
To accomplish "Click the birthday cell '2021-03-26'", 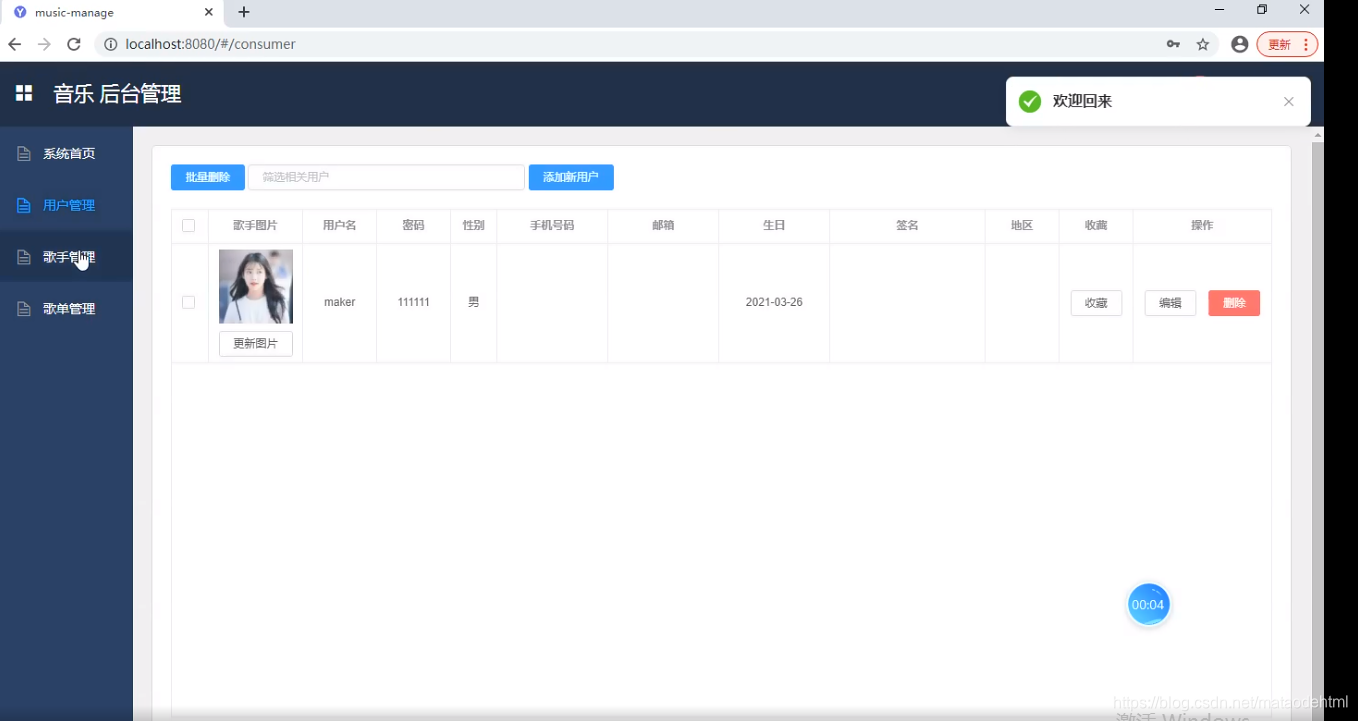I will tap(774, 302).
